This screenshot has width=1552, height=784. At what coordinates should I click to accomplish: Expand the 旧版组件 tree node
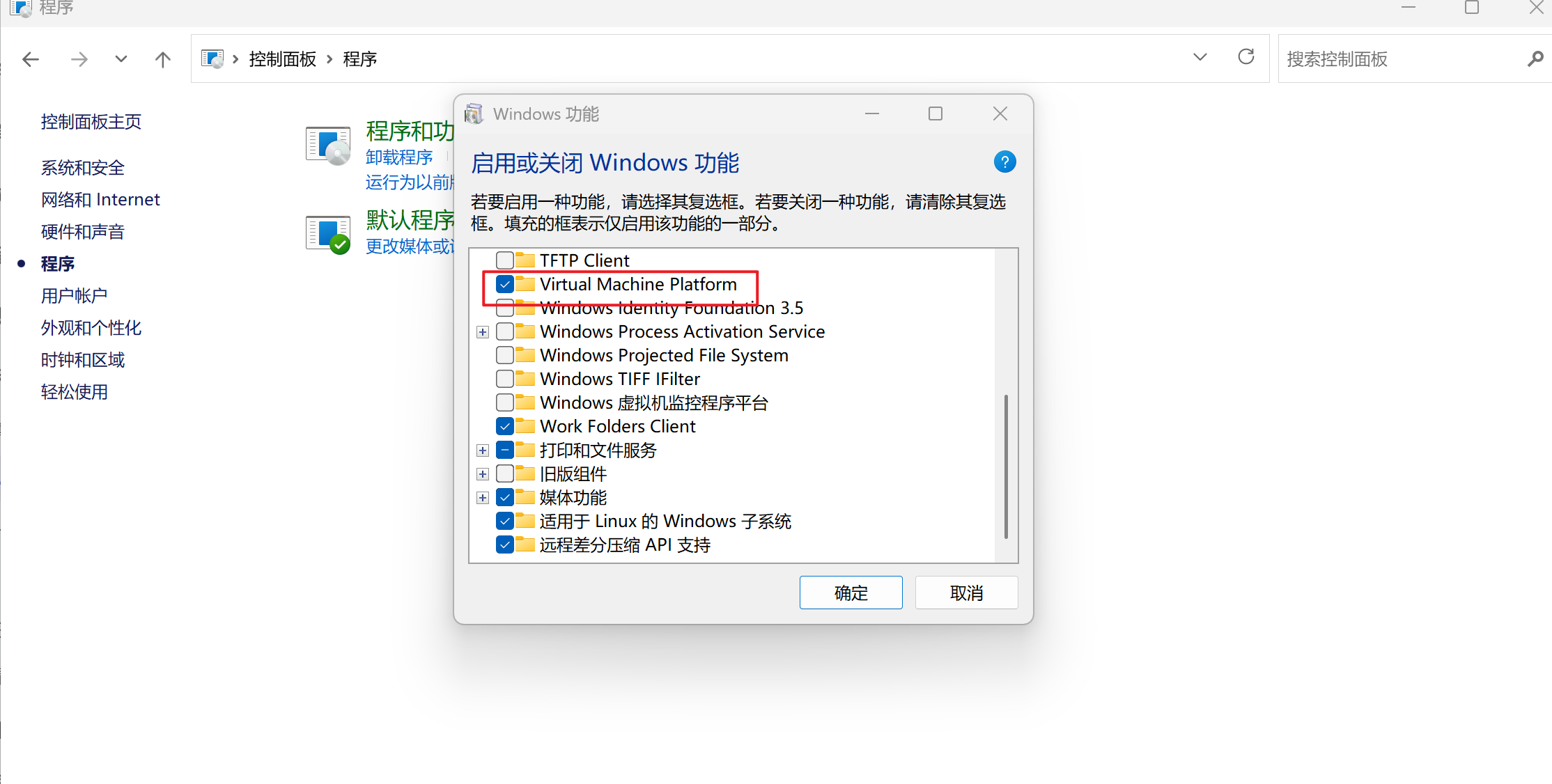(482, 474)
